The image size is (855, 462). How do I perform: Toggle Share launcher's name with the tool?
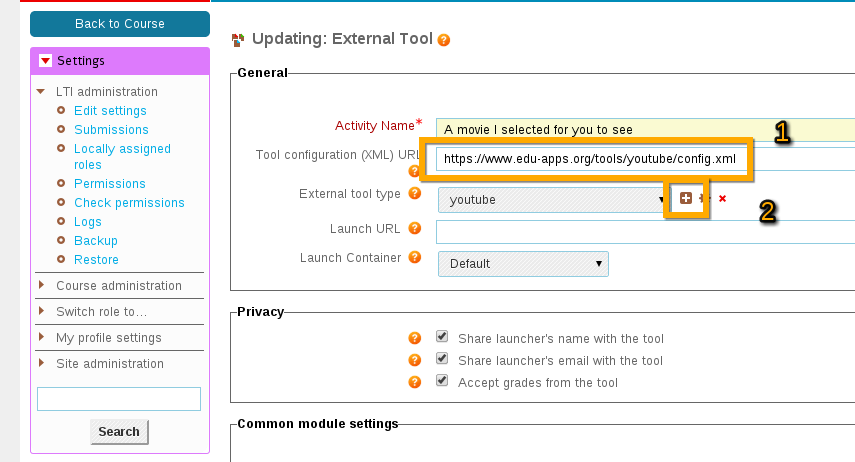tap(442, 337)
